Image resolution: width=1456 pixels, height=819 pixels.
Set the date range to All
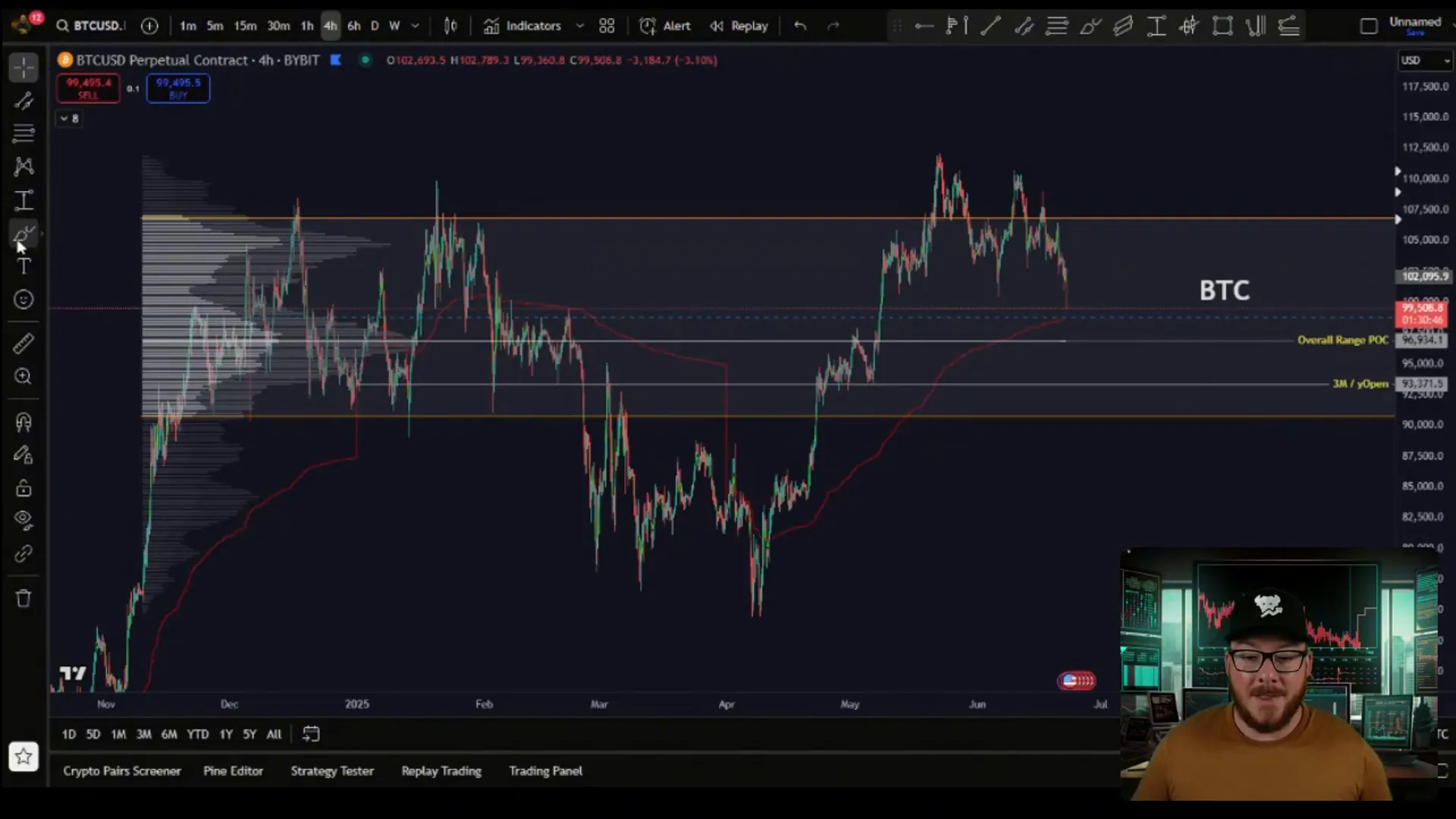(274, 734)
